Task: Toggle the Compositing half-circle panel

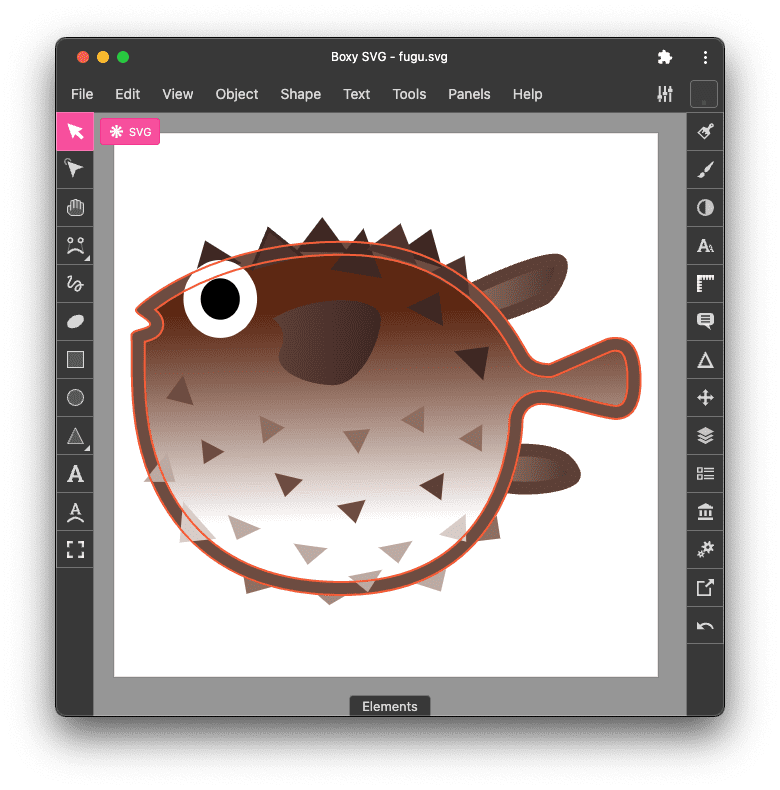Action: (x=705, y=208)
